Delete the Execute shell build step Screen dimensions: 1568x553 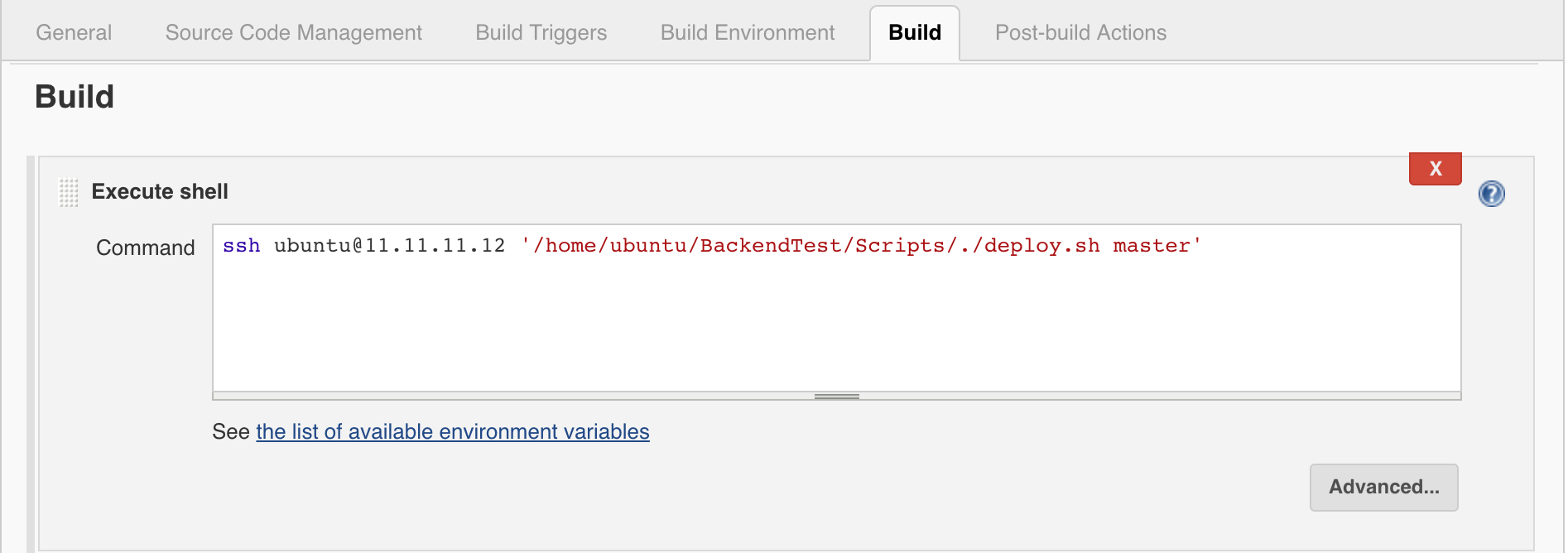tap(1436, 168)
